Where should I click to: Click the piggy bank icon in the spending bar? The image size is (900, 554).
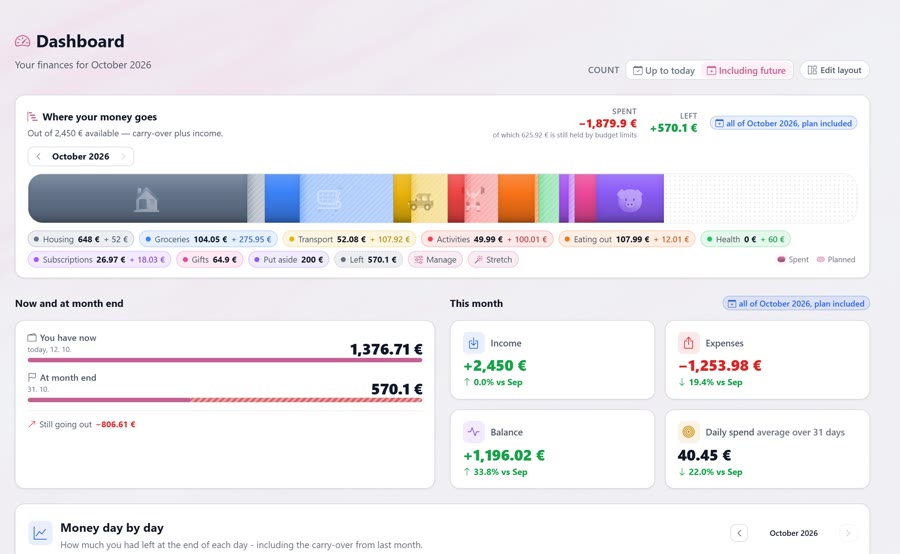coord(629,200)
